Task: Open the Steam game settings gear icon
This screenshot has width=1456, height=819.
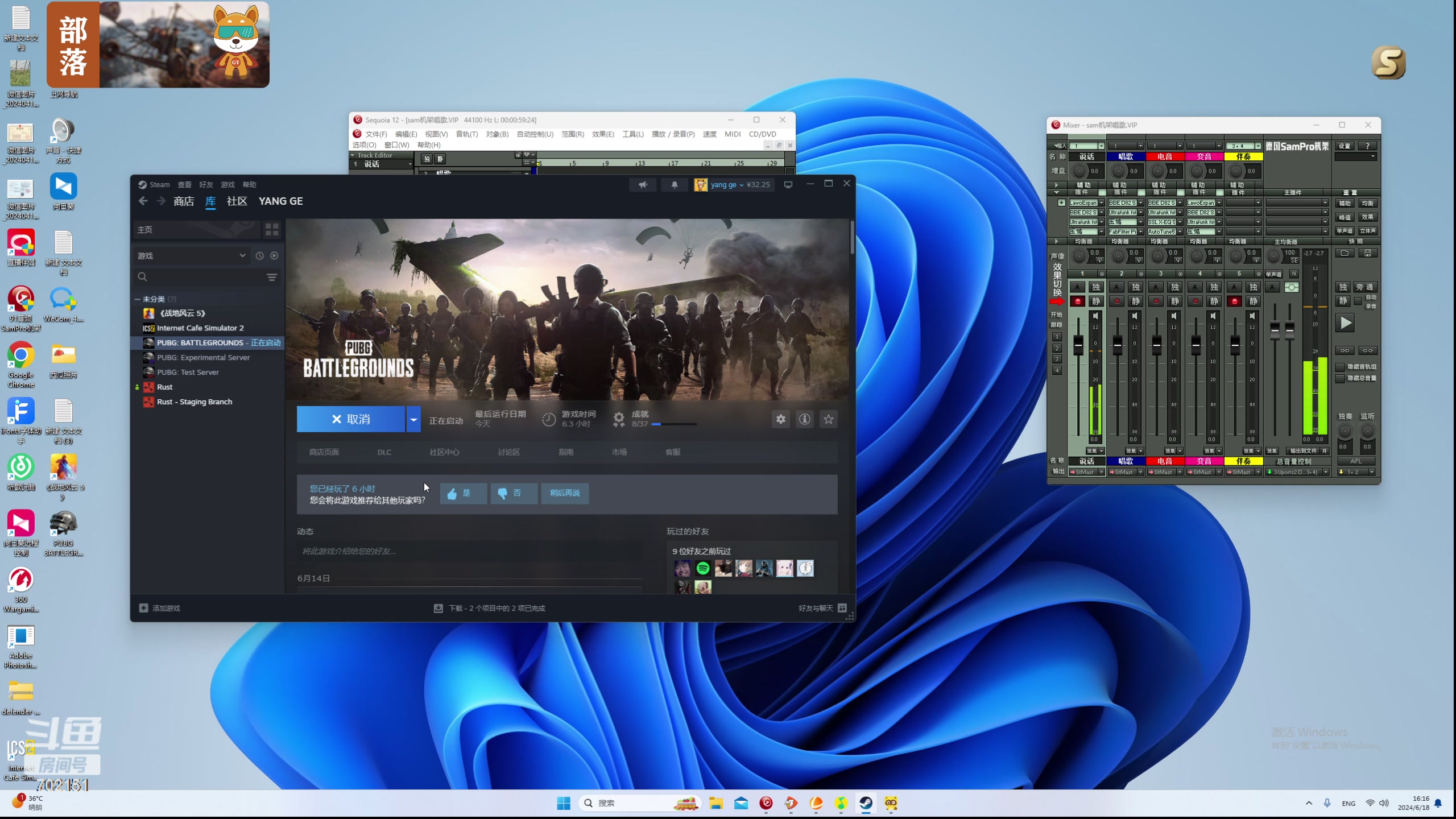Action: click(780, 419)
